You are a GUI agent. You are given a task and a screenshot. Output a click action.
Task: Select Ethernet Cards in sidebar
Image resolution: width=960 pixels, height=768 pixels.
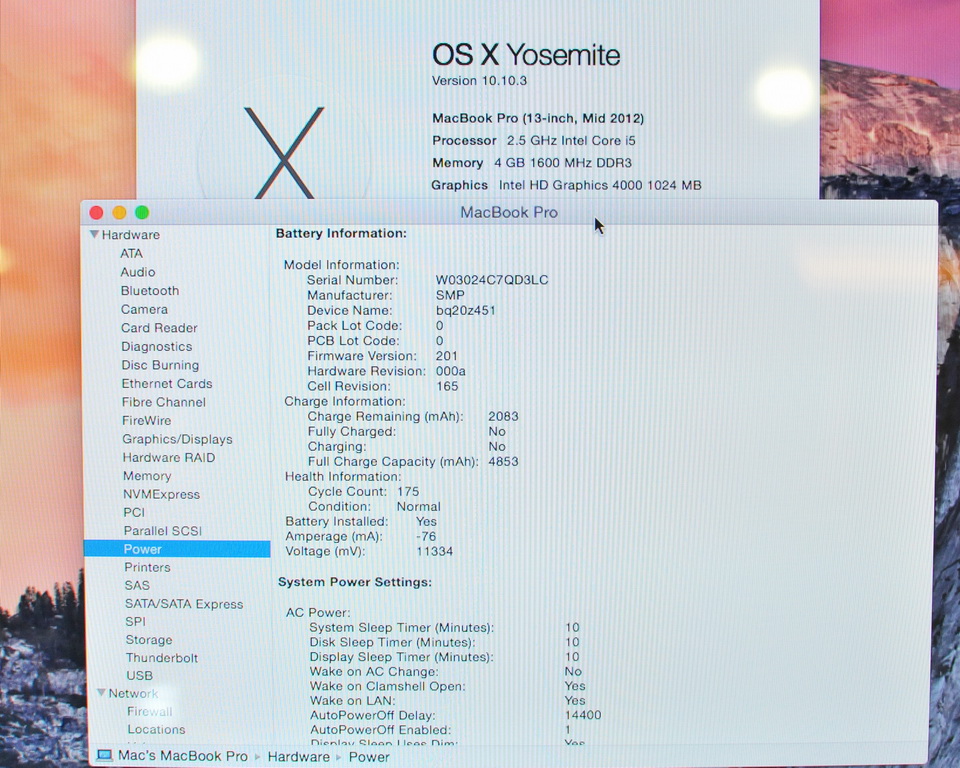[x=167, y=384]
